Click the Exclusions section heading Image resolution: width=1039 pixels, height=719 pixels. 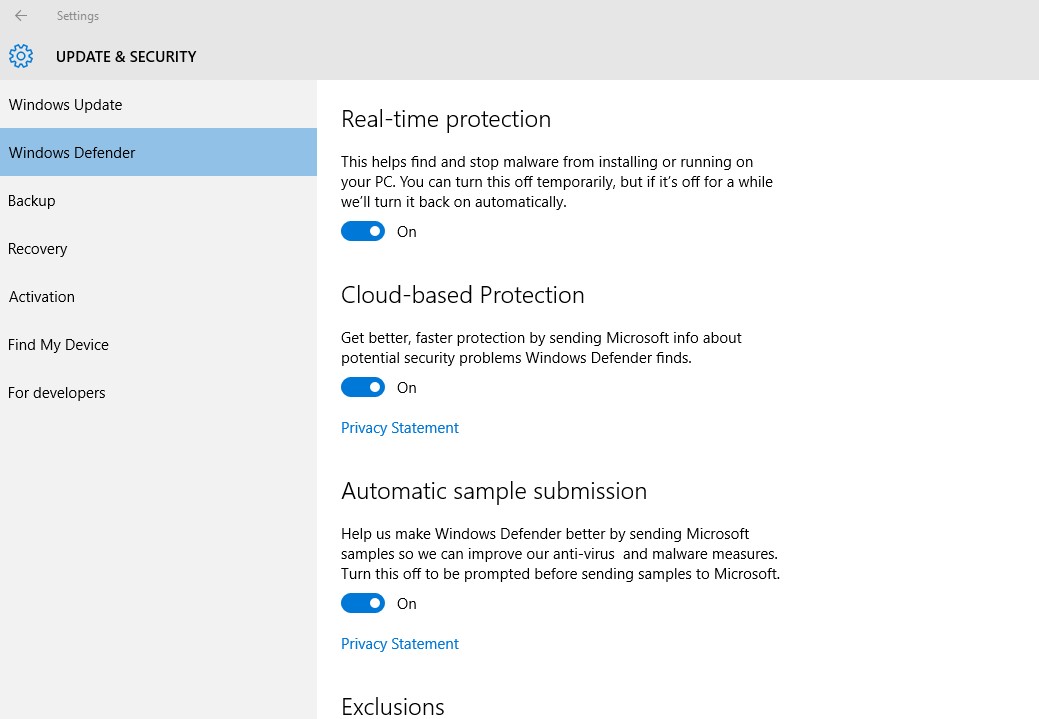click(392, 706)
